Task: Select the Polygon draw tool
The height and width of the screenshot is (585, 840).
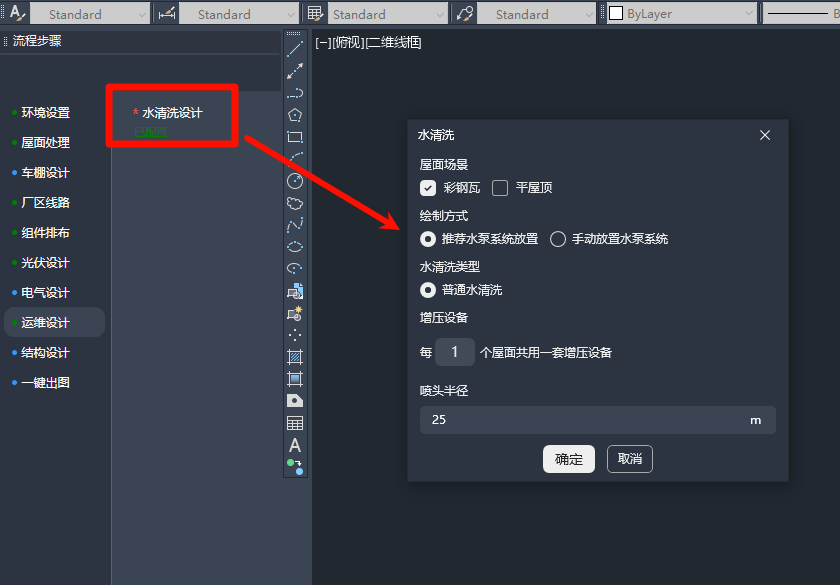Action: pos(295,115)
